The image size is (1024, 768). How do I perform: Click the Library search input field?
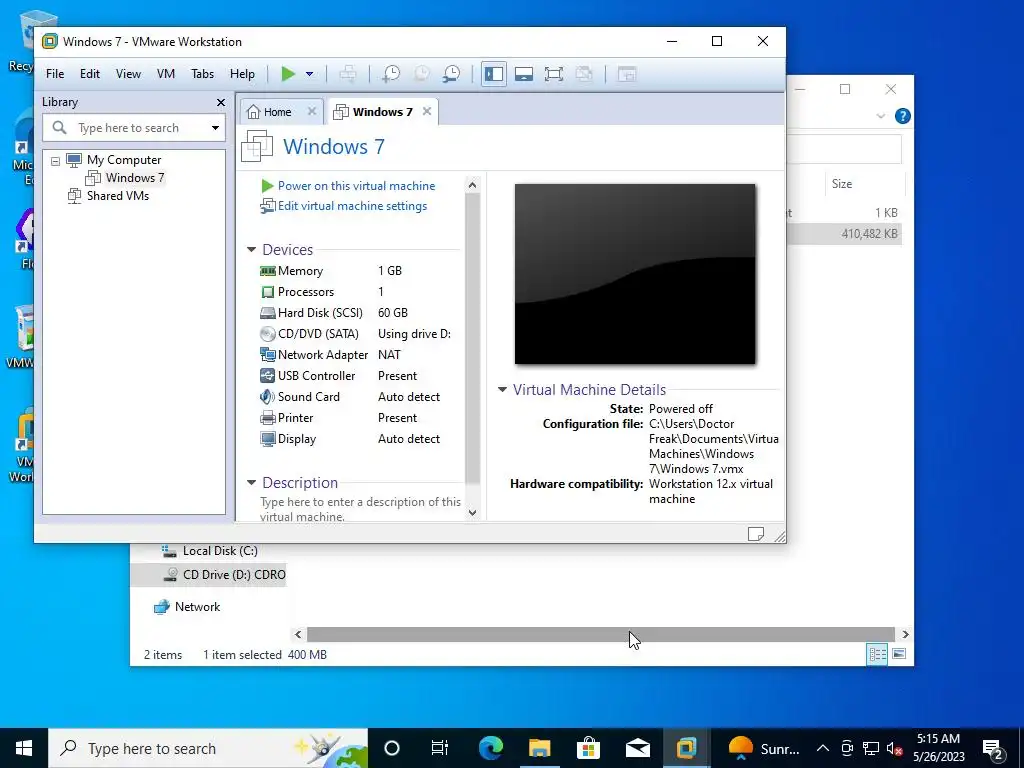click(134, 128)
